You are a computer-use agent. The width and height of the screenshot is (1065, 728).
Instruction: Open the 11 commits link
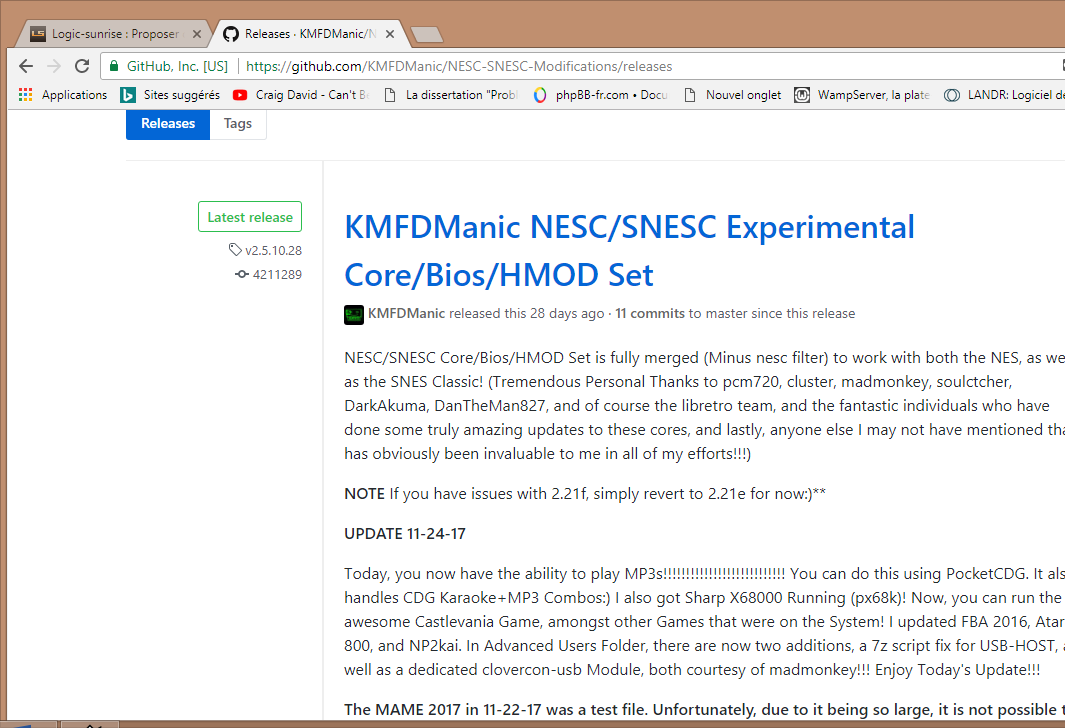pyautogui.click(x=650, y=313)
